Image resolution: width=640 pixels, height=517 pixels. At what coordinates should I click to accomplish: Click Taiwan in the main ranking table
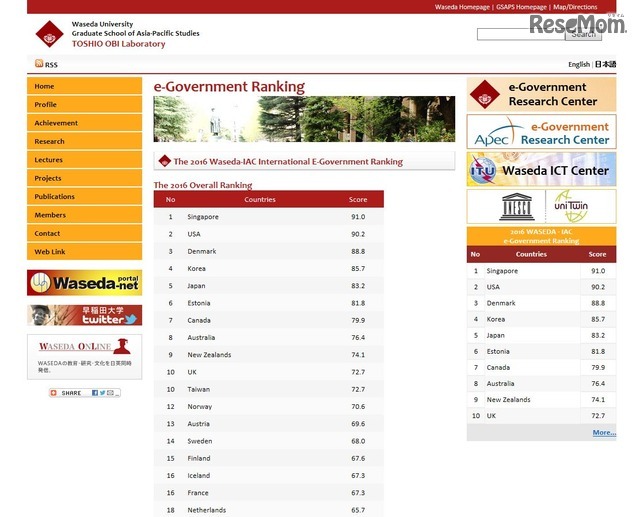[198, 389]
